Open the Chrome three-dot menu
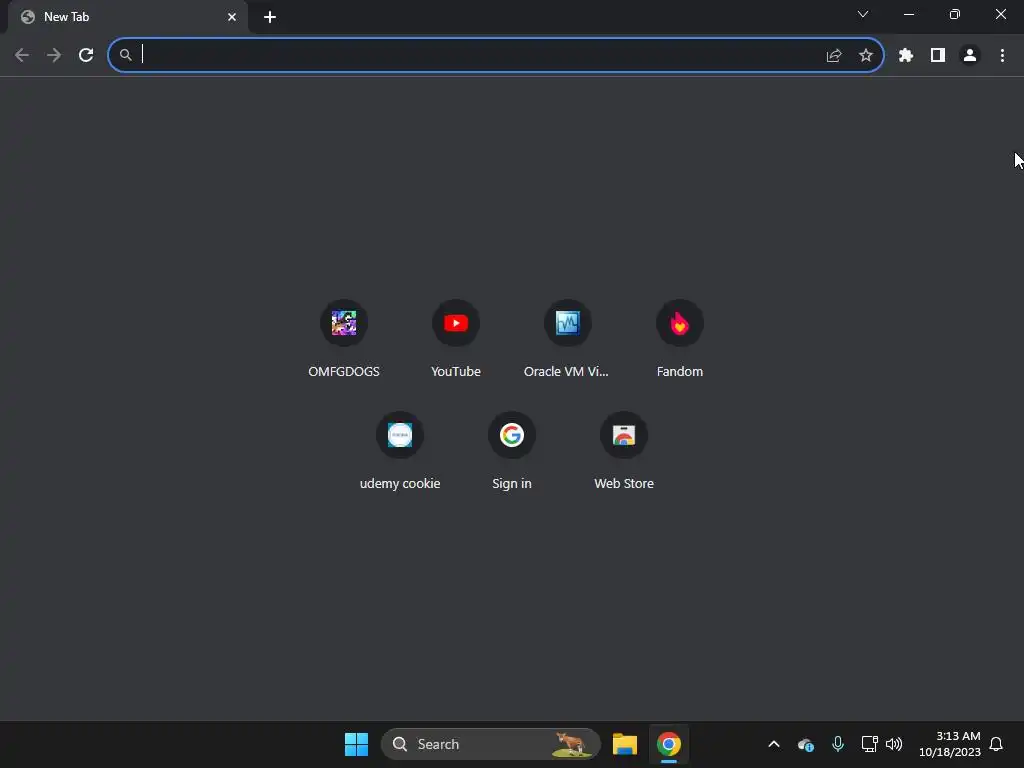 [1002, 56]
